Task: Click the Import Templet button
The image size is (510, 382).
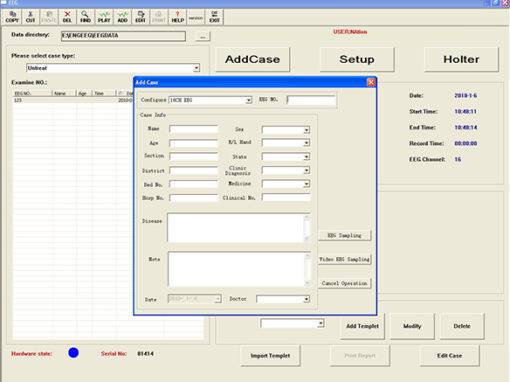Action: click(x=270, y=356)
